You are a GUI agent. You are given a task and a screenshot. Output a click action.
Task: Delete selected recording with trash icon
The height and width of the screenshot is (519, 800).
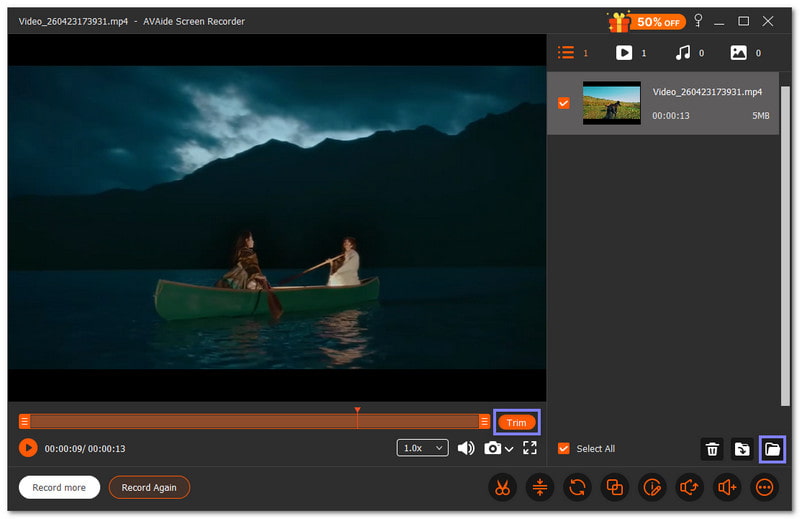coord(712,449)
